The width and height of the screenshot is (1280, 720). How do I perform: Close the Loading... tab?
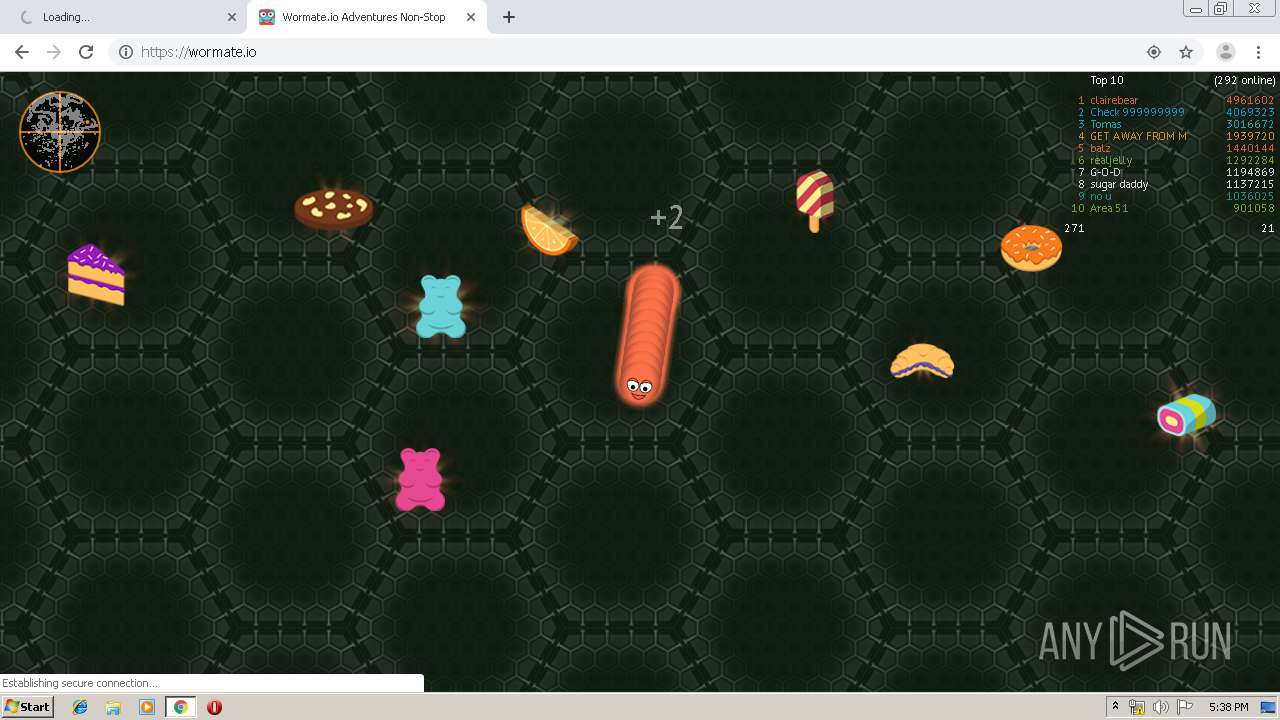pyautogui.click(x=232, y=17)
